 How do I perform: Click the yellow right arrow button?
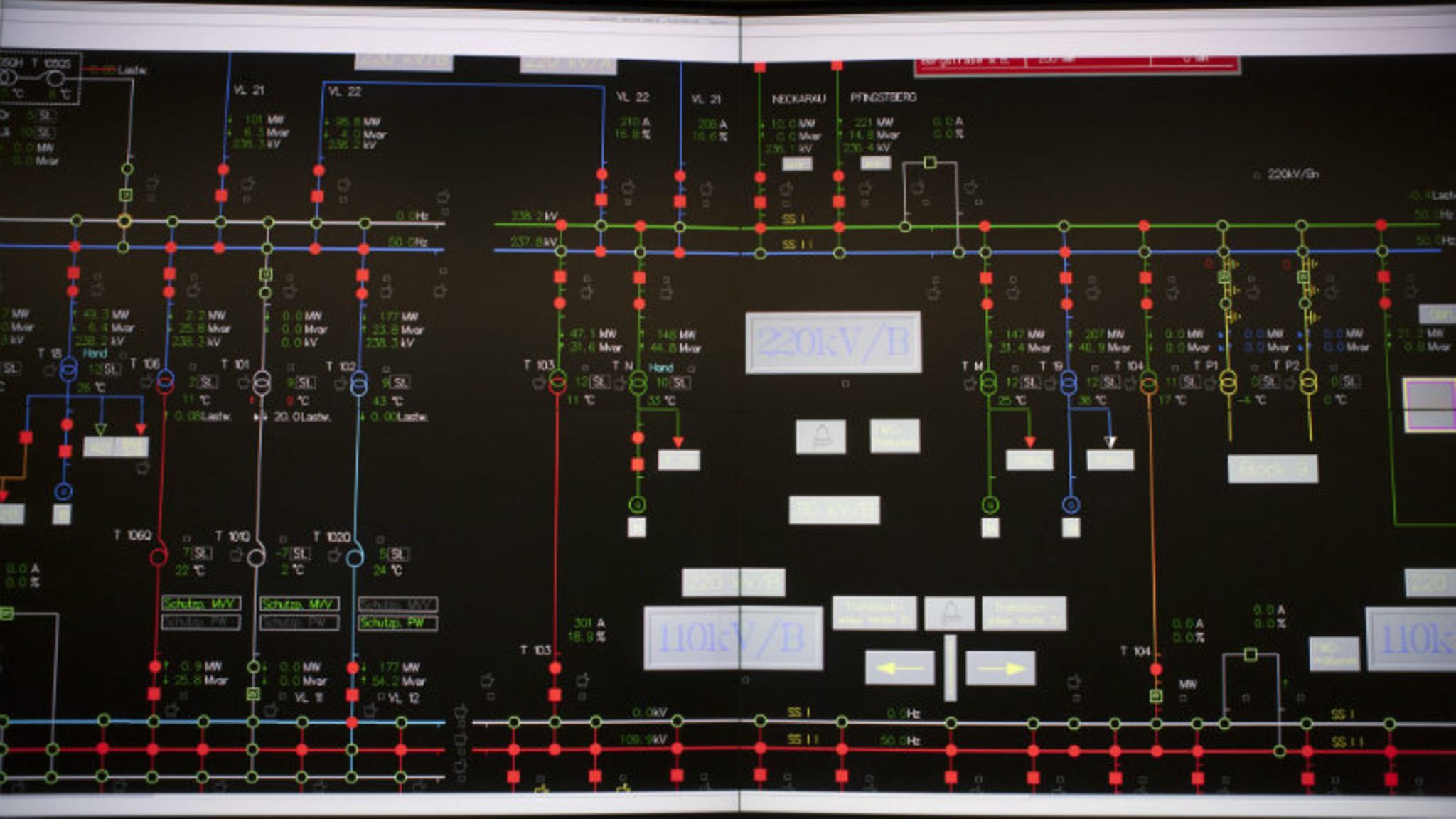[1000, 668]
